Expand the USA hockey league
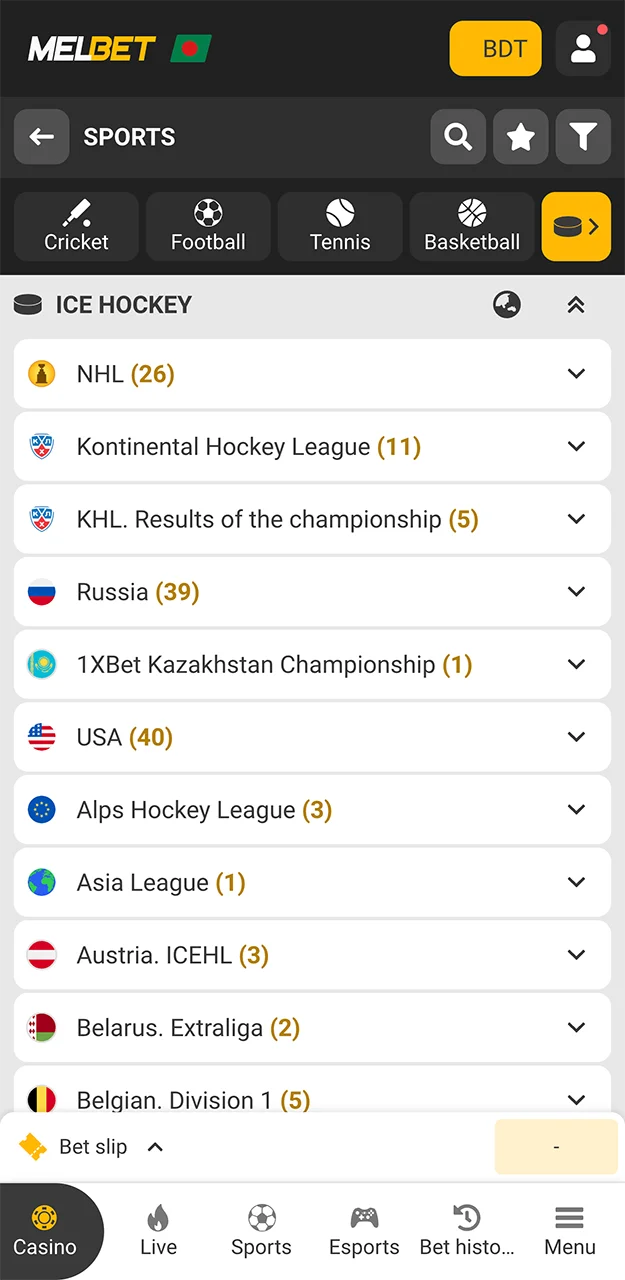 coord(577,737)
